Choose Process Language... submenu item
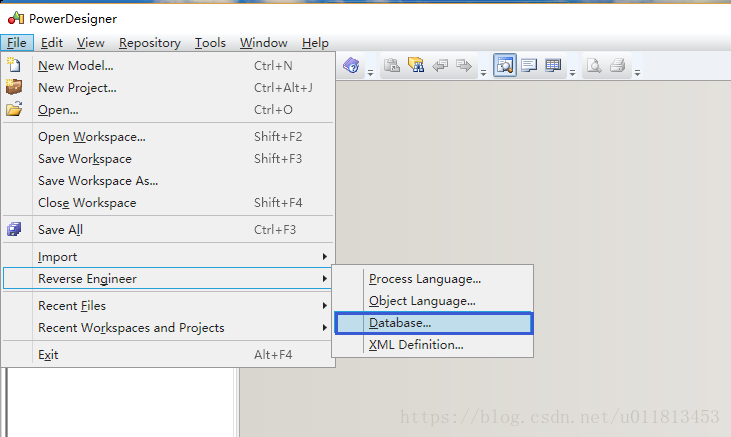The width and height of the screenshot is (731, 437). click(x=434, y=279)
